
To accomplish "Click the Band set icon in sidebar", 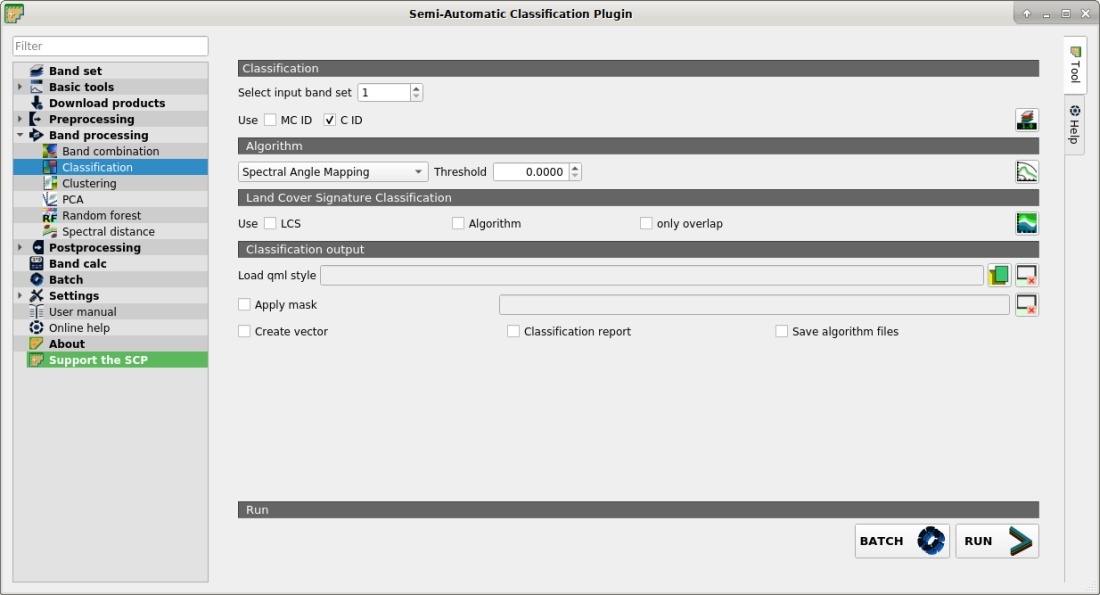I will pyautogui.click(x=36, y=71).
